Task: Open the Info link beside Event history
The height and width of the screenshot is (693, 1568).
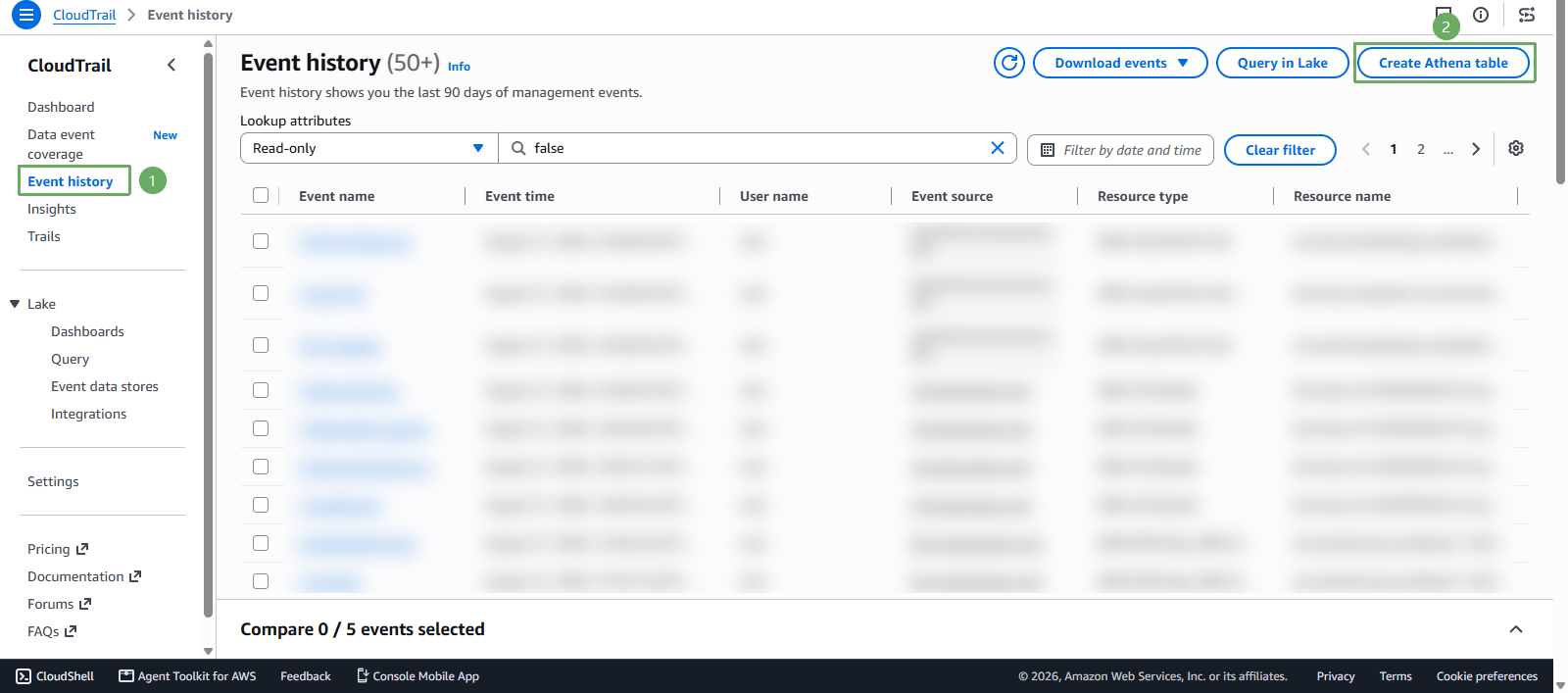Action: tap(459, 67)
